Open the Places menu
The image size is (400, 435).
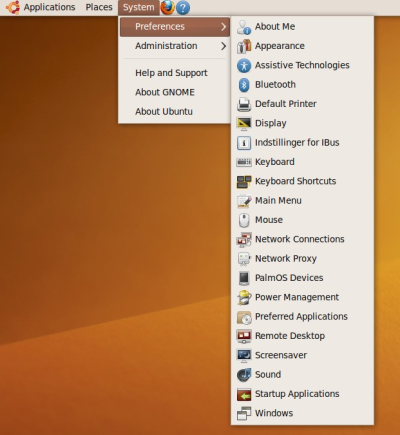(99, 7)
